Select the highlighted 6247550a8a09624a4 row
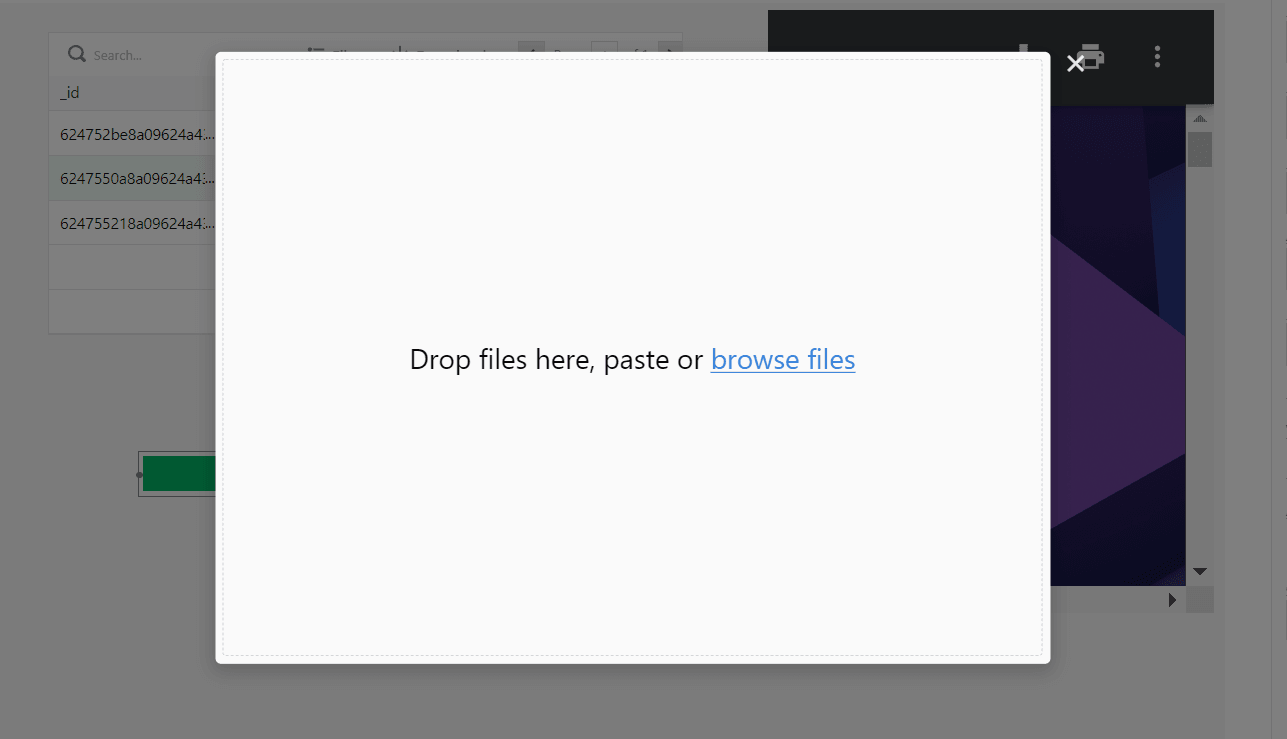 click(x=135, y=179)
